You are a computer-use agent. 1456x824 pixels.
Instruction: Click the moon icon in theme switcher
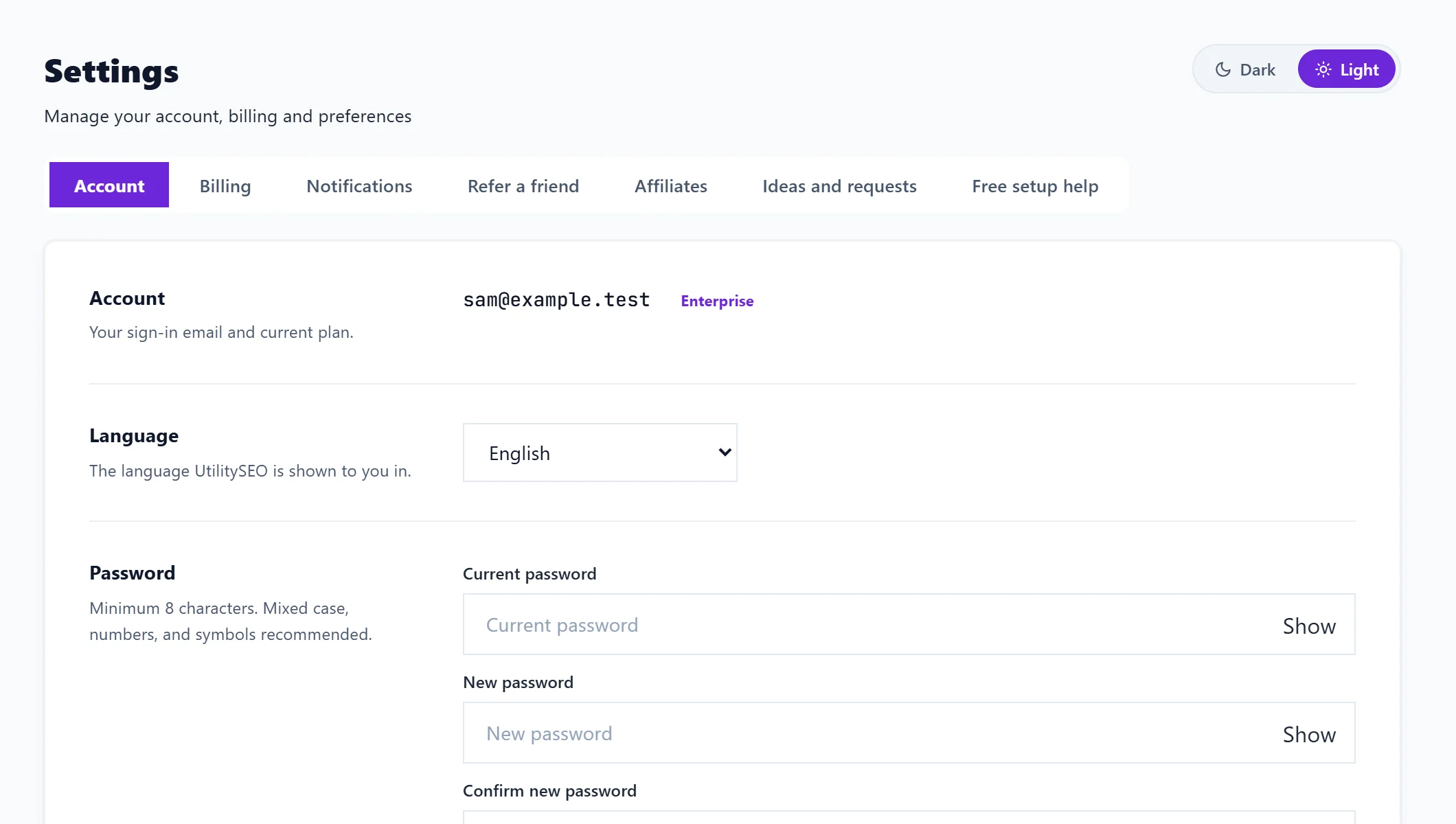click(x=1223, y=69)
